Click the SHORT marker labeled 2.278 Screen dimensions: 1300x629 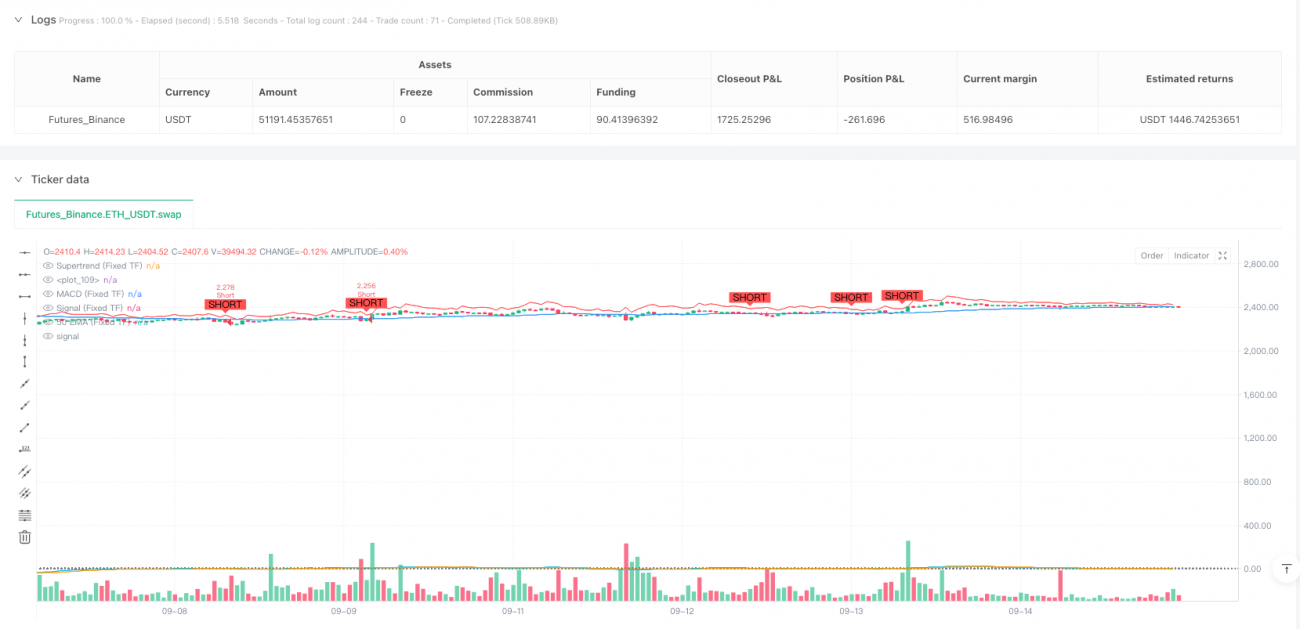225,304
